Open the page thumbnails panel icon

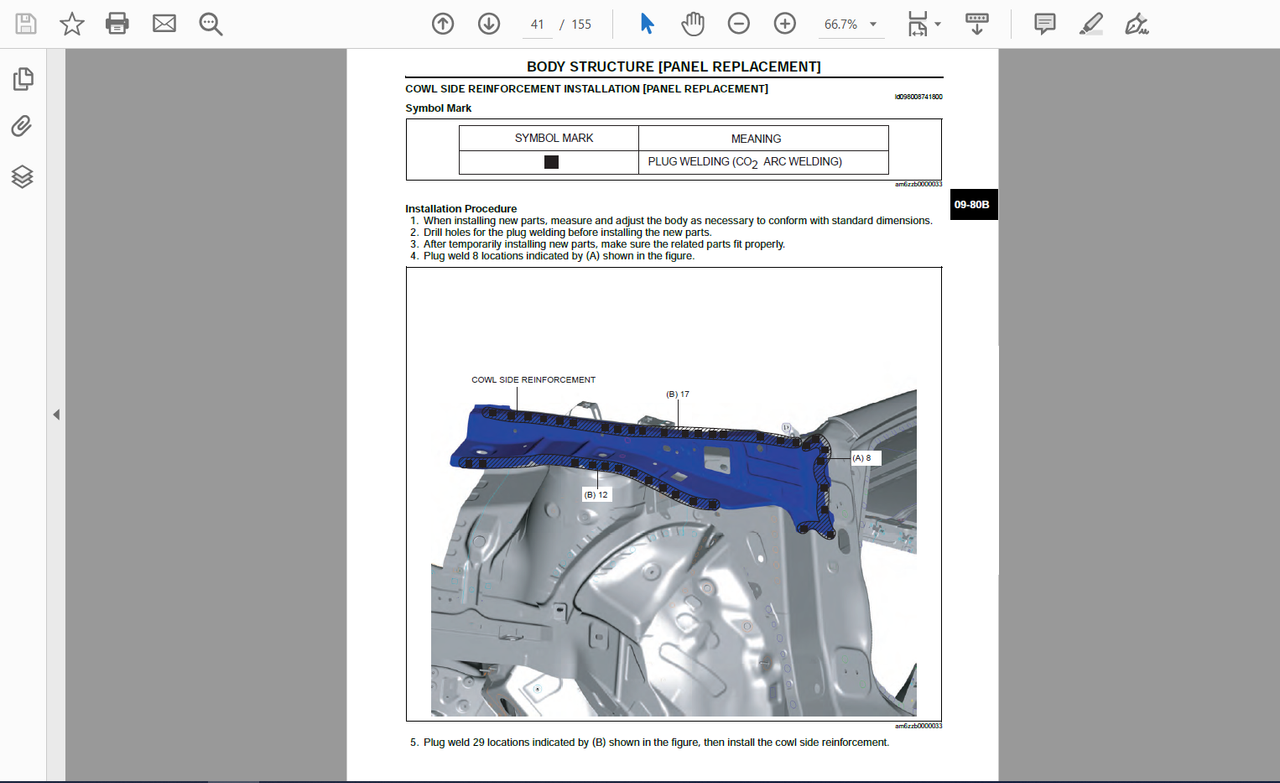23,79
